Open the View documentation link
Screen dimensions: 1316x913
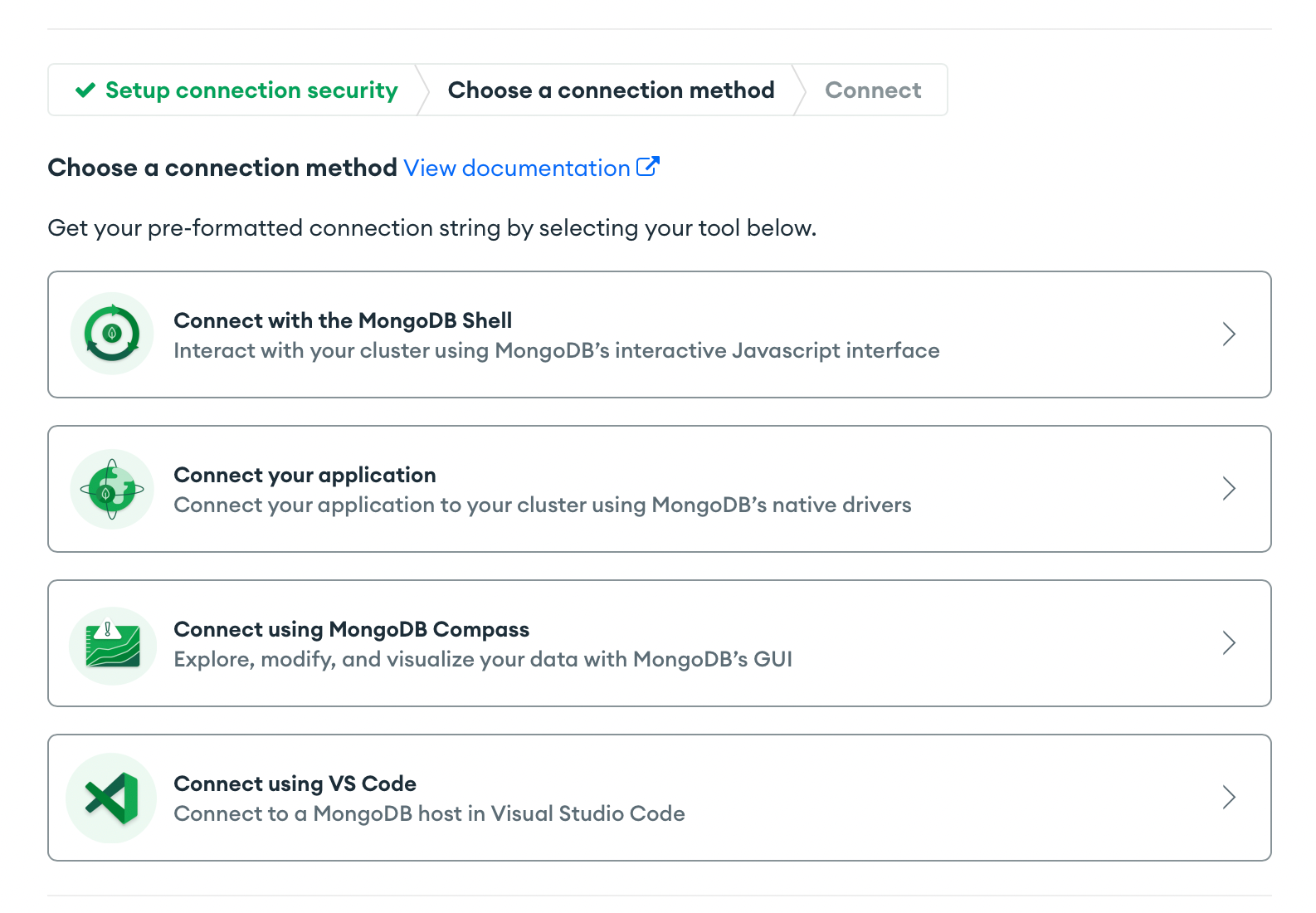pos(516,168)
